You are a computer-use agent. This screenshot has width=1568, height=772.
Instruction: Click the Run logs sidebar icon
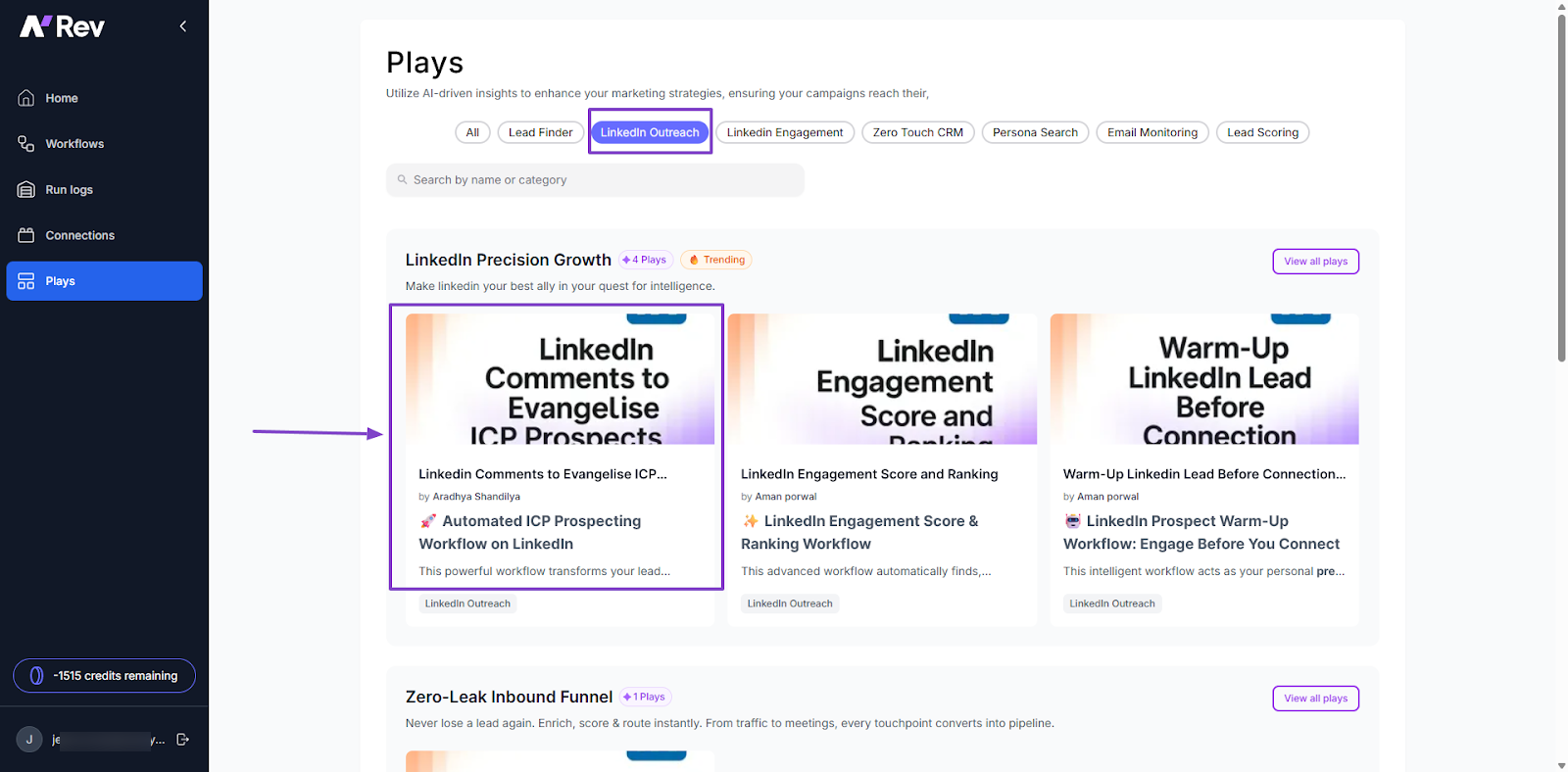tap(26, 190)
